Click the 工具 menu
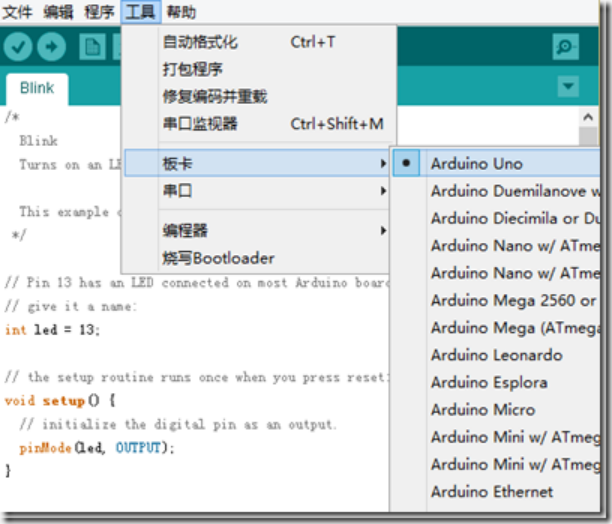612x524 pixels. (x=141, y=12)
